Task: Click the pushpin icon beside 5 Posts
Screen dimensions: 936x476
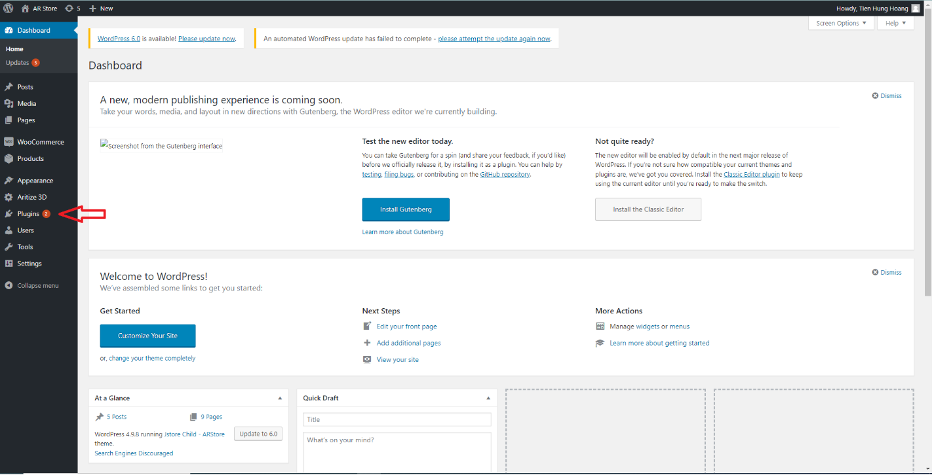Action: 100,417
